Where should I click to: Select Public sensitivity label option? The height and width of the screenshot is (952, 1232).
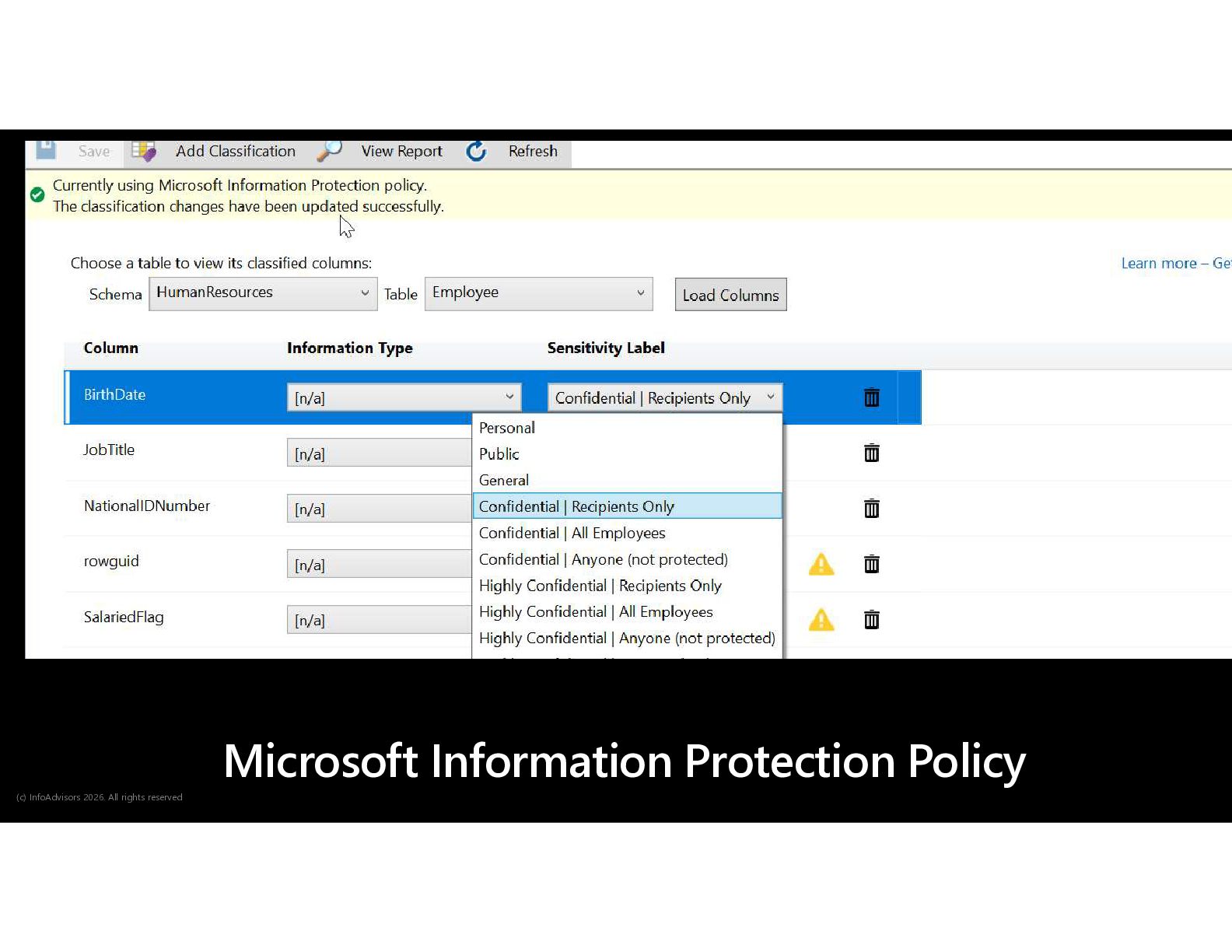[627, 454]
